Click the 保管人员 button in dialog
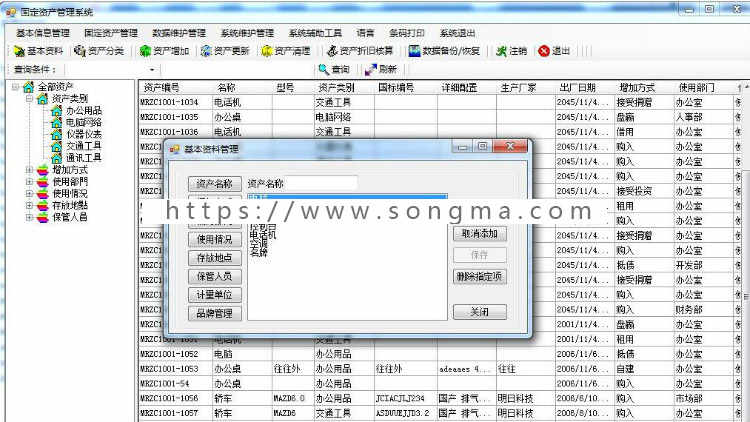Viewport: 750px width, 422px height. [215, 277]
